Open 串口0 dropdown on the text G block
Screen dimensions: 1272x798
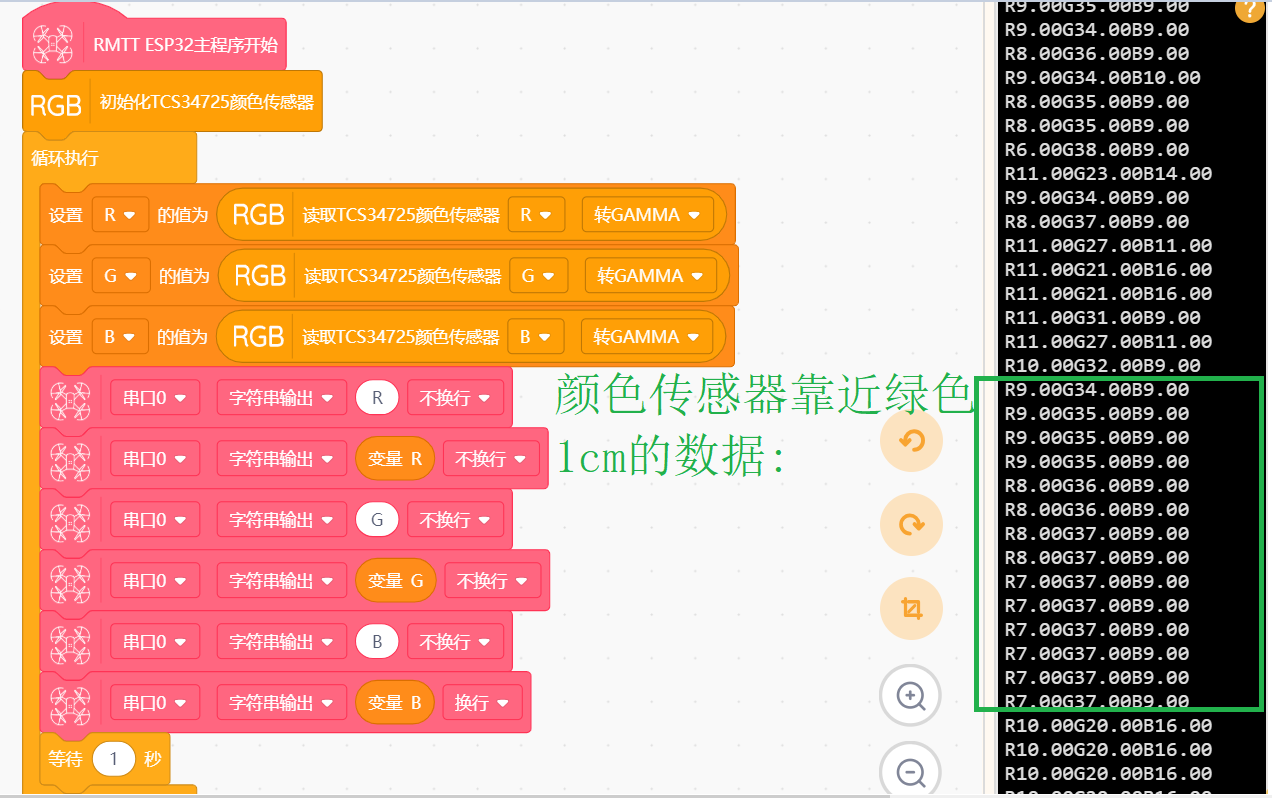click(154, 520)
